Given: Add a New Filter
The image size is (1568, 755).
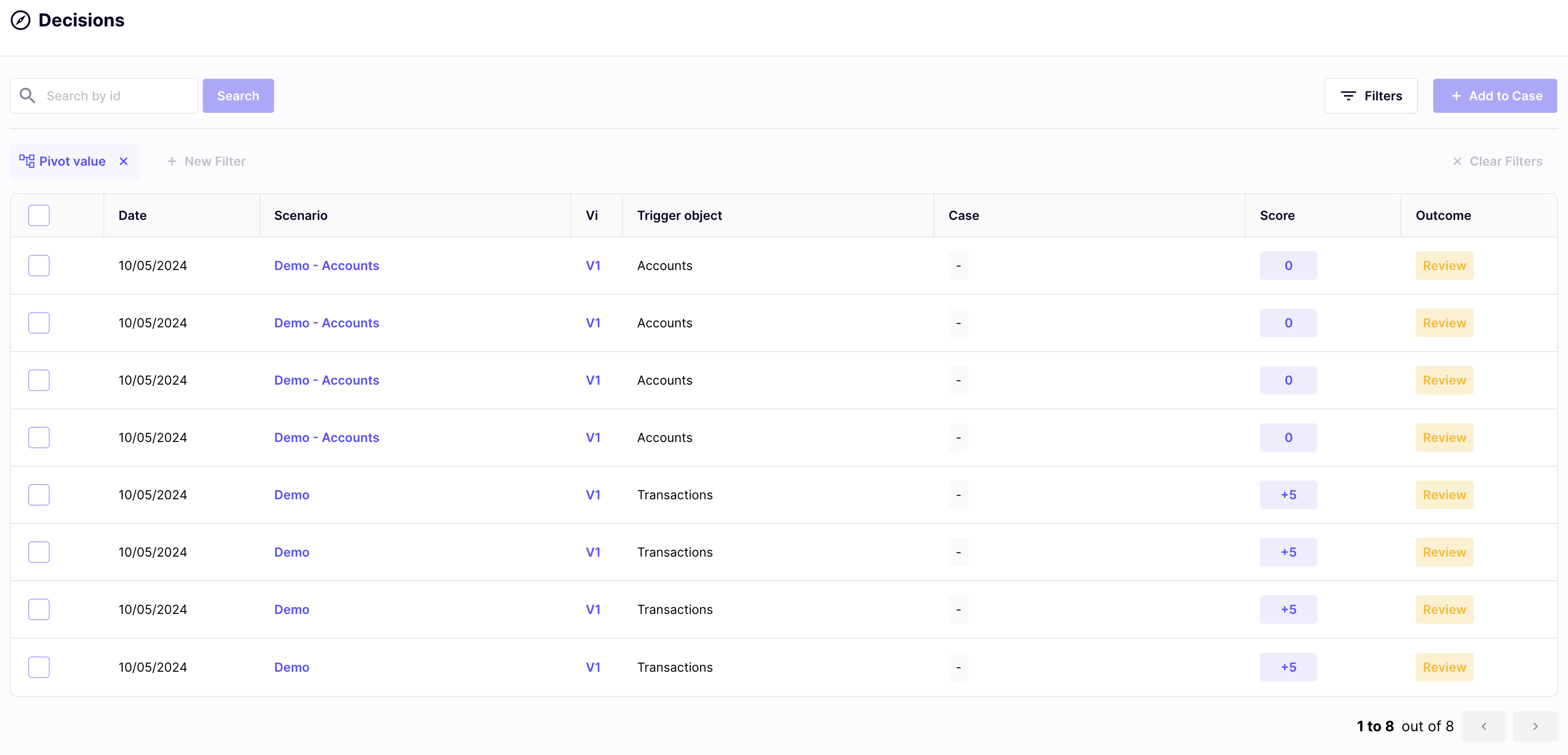Looking at the screenshot, I should (x=206, y=161).
